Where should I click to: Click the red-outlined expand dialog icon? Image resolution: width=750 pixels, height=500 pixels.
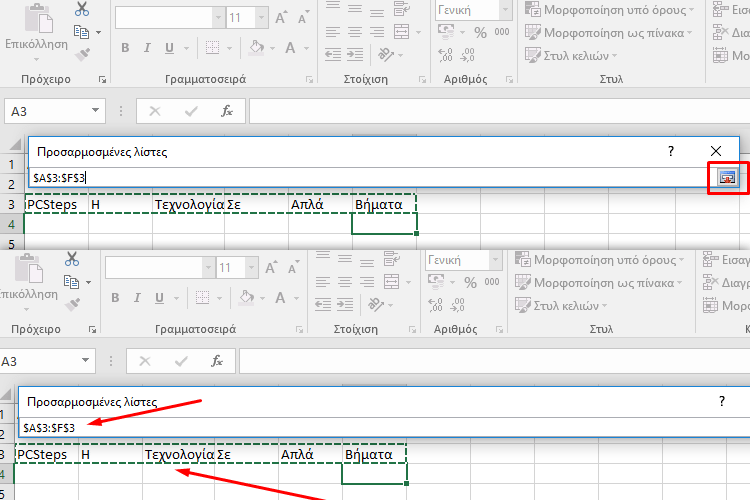coord(727,177)
